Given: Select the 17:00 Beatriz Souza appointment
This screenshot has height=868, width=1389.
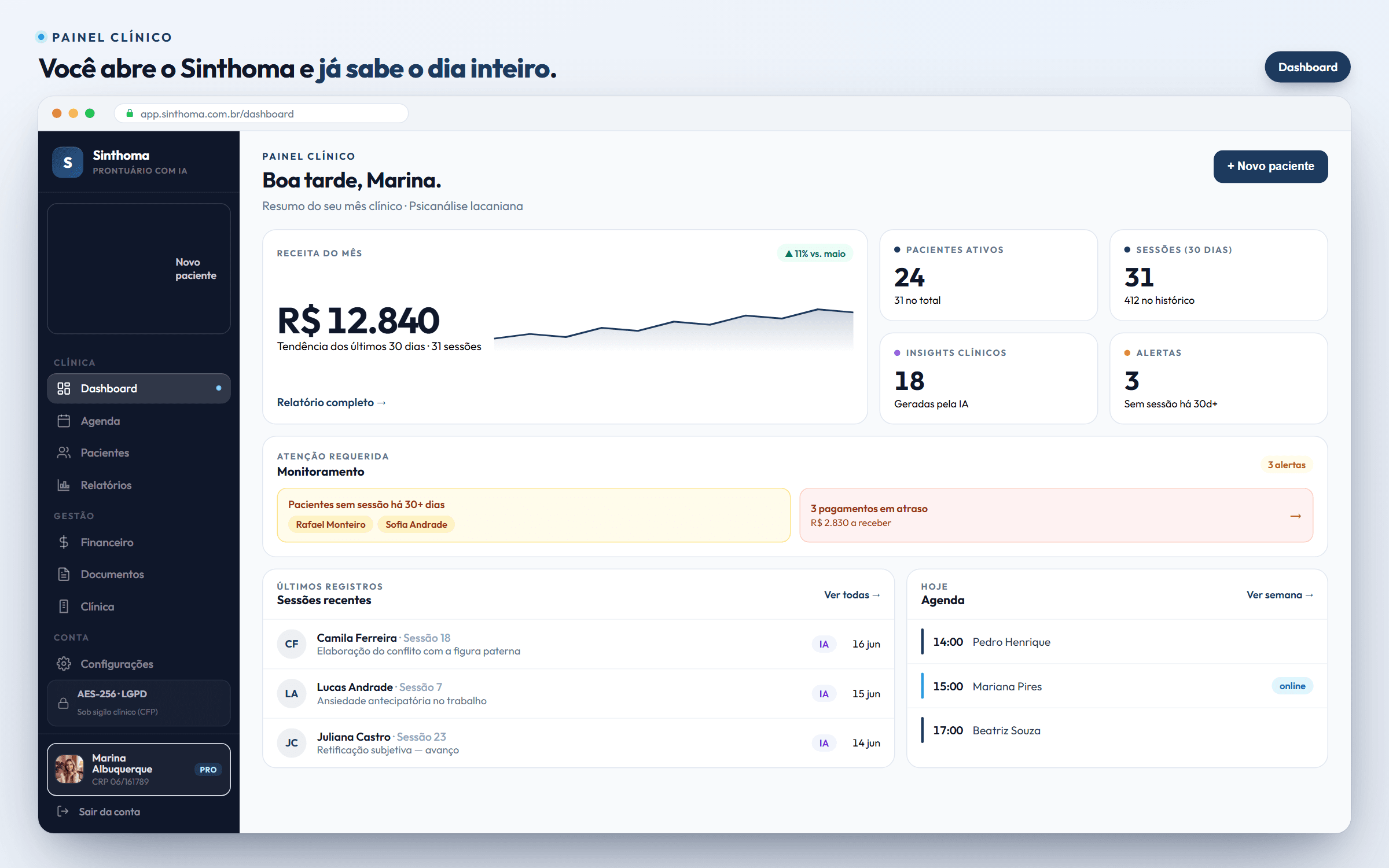Looking at the screenshot, I should pyautogui.click(x=1117, y=730).
